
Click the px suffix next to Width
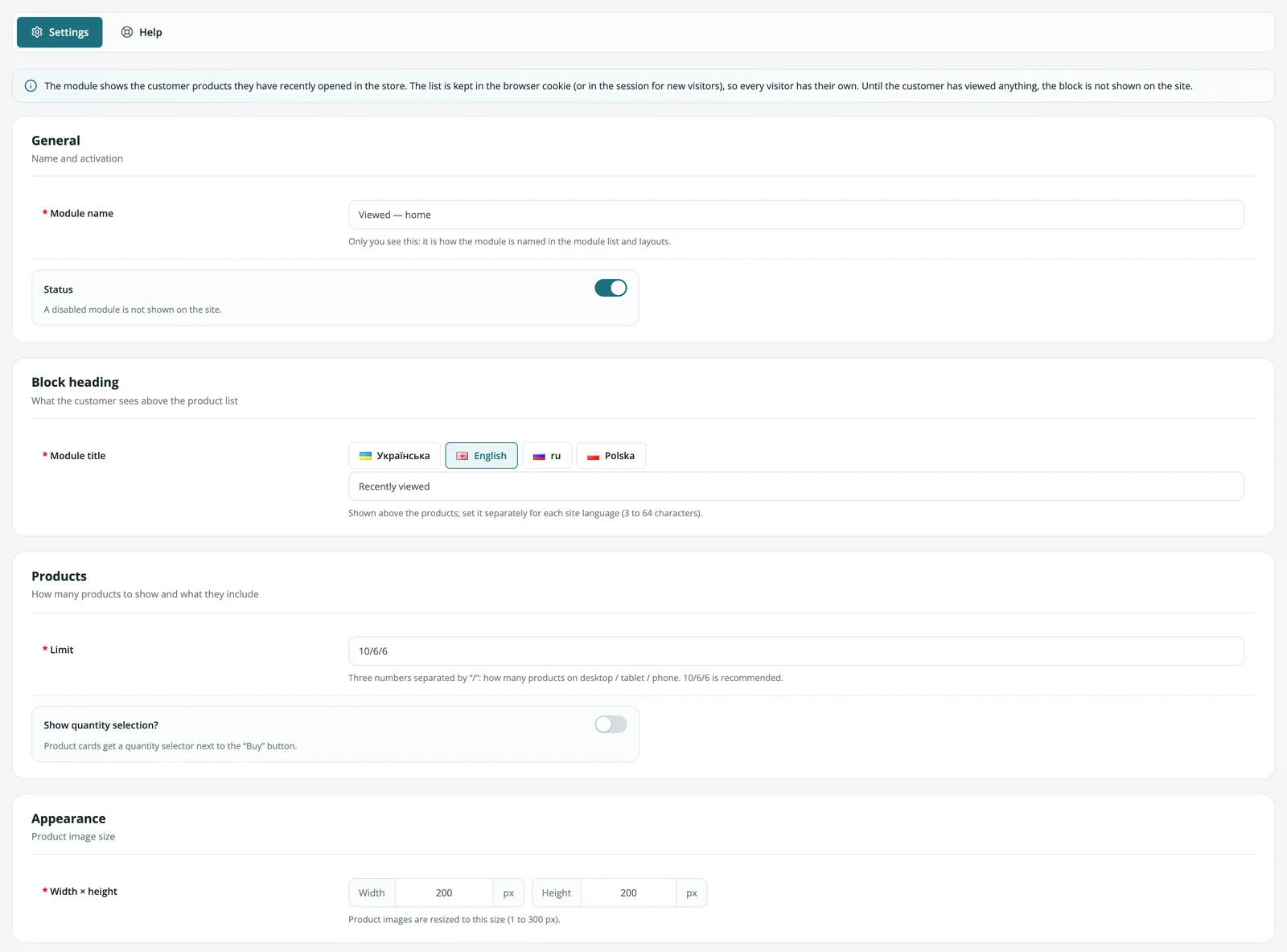tap(508, 893)
